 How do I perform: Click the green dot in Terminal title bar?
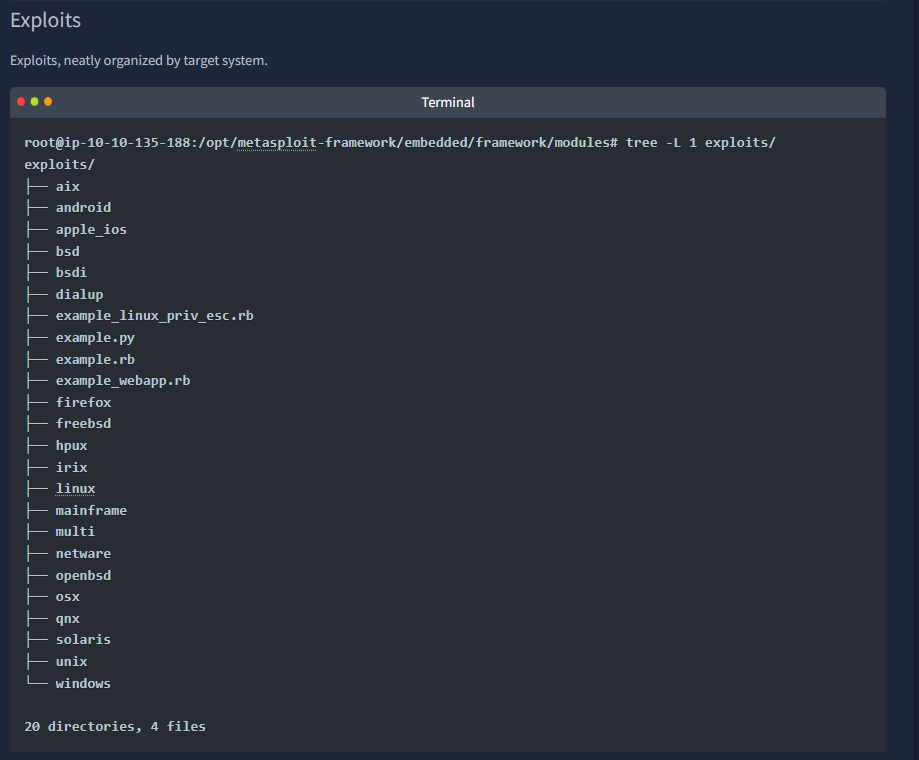click(35, 102)
